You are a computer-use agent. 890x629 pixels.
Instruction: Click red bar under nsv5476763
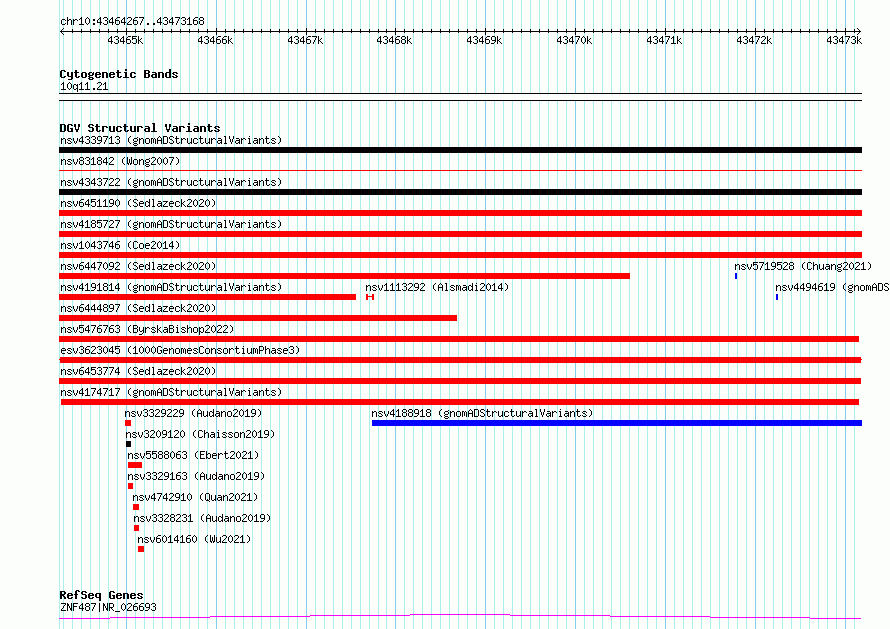click(459, 339)
